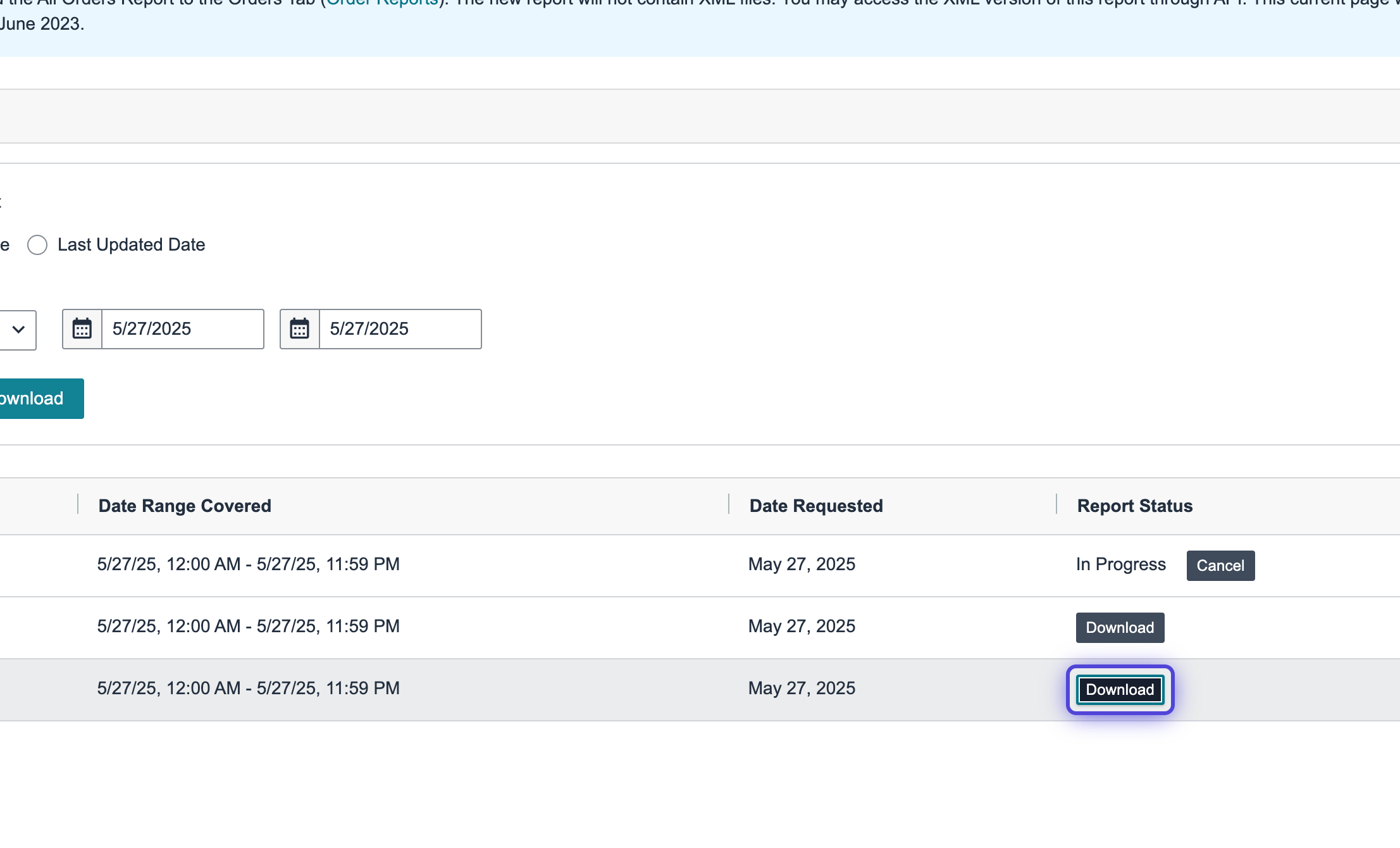This screenshot has width=1400, height=848.
Task: Select the date range in the In Progress row
Action: (248, 564)
